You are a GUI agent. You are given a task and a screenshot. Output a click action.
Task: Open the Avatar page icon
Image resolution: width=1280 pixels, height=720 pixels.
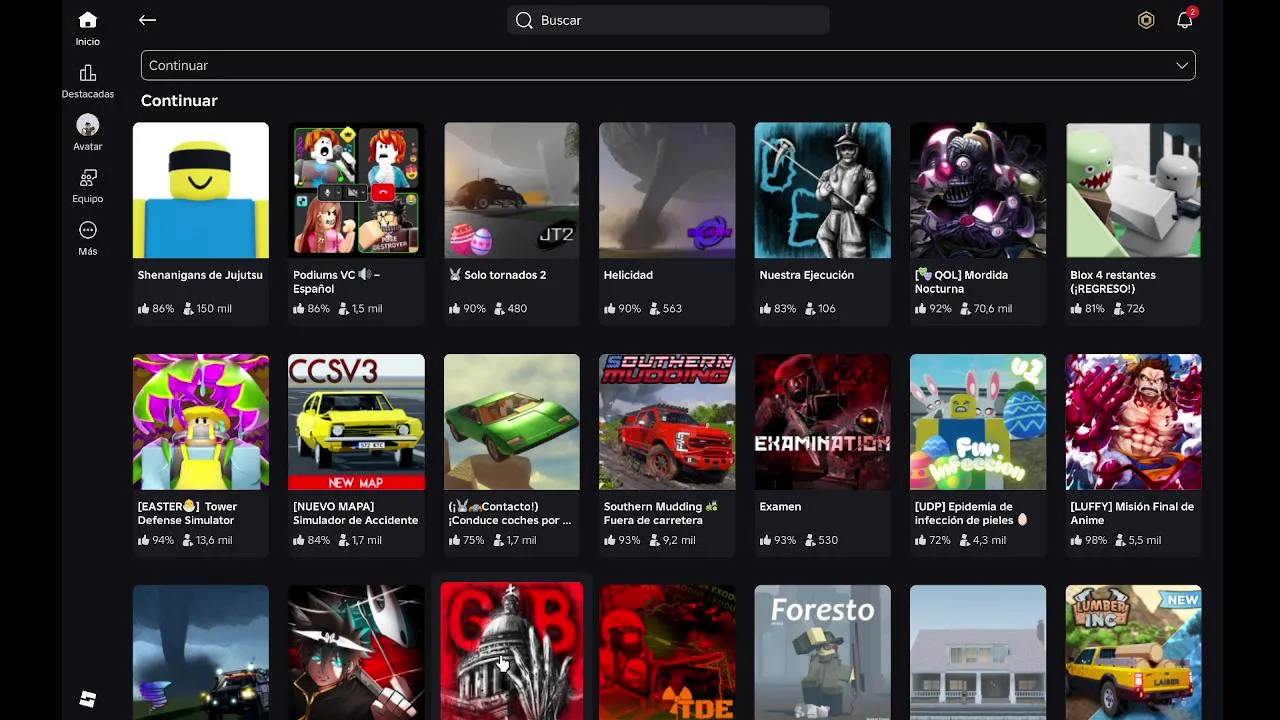pyautogui.click(x=88, y=125)
